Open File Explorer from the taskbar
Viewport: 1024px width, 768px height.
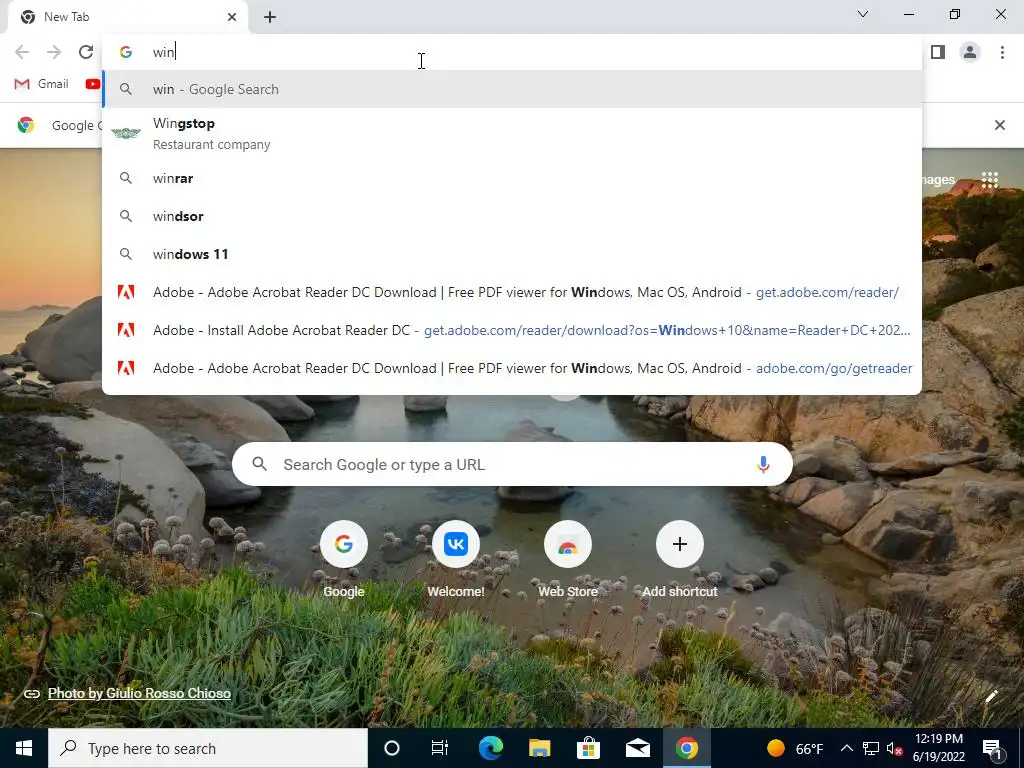pyautogui.click(x=539, y=748)
